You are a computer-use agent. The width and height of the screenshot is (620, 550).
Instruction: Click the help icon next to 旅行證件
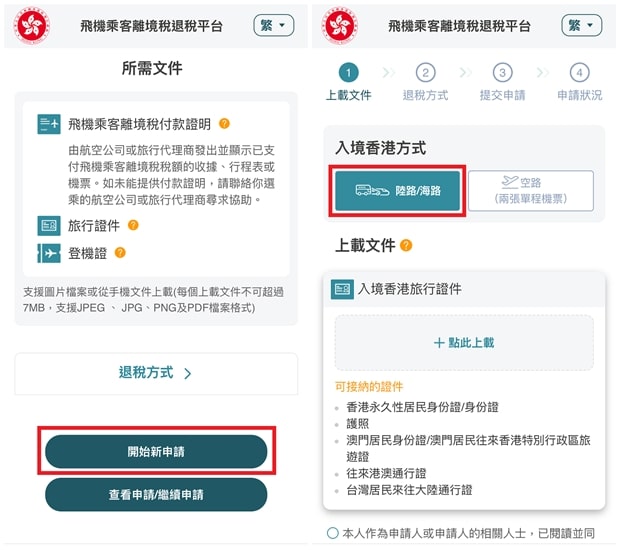tap(133, 225)
